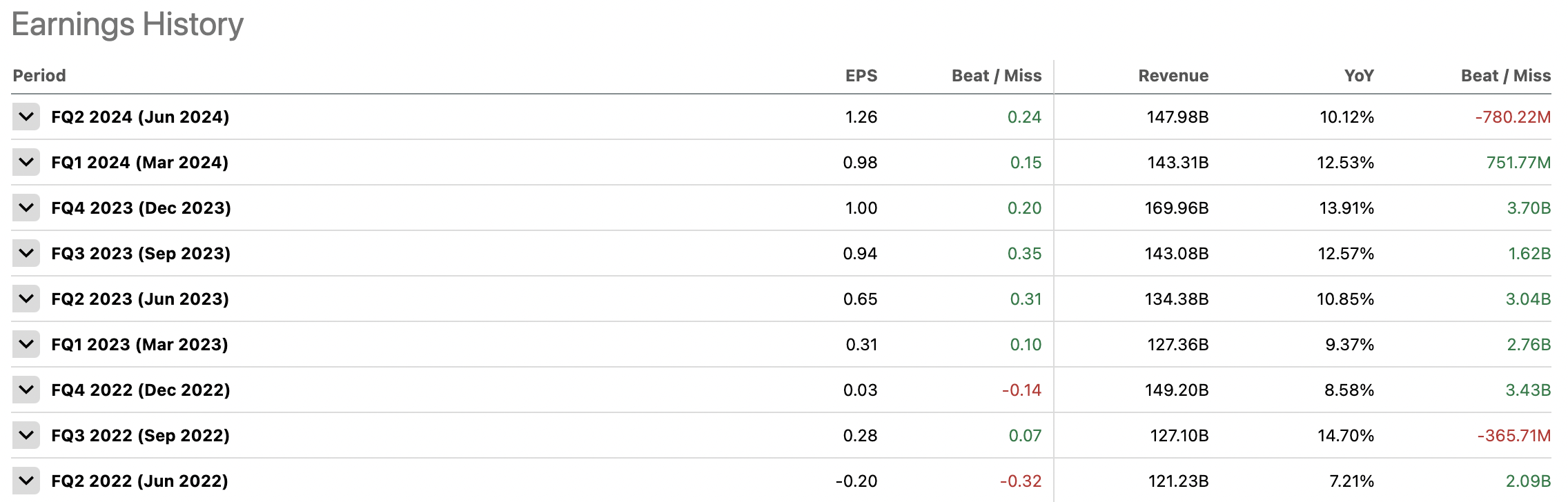This screenshot has width=1568, height=502.
Task: Click the Revenue column header
Action: point(1173,76)
